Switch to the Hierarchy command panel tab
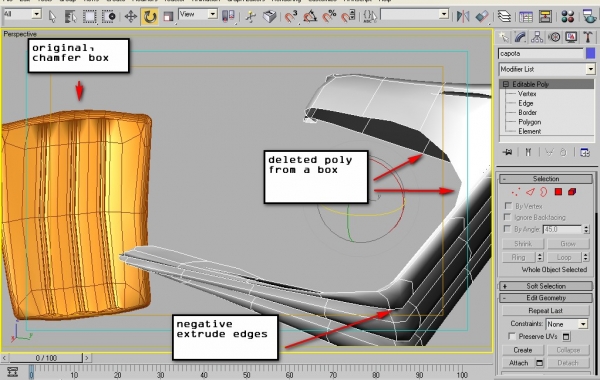 (x=537, y=37)
